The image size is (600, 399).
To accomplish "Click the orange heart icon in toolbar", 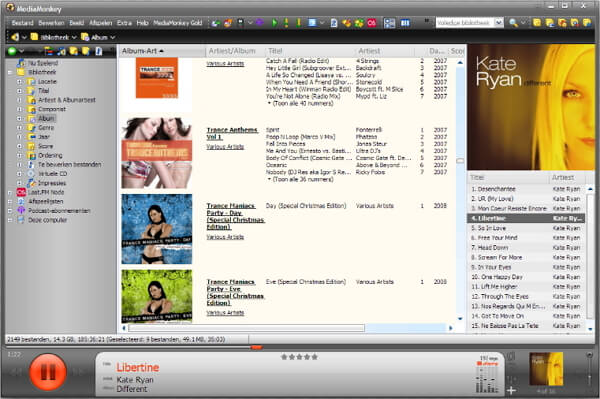I will point(347,23).
